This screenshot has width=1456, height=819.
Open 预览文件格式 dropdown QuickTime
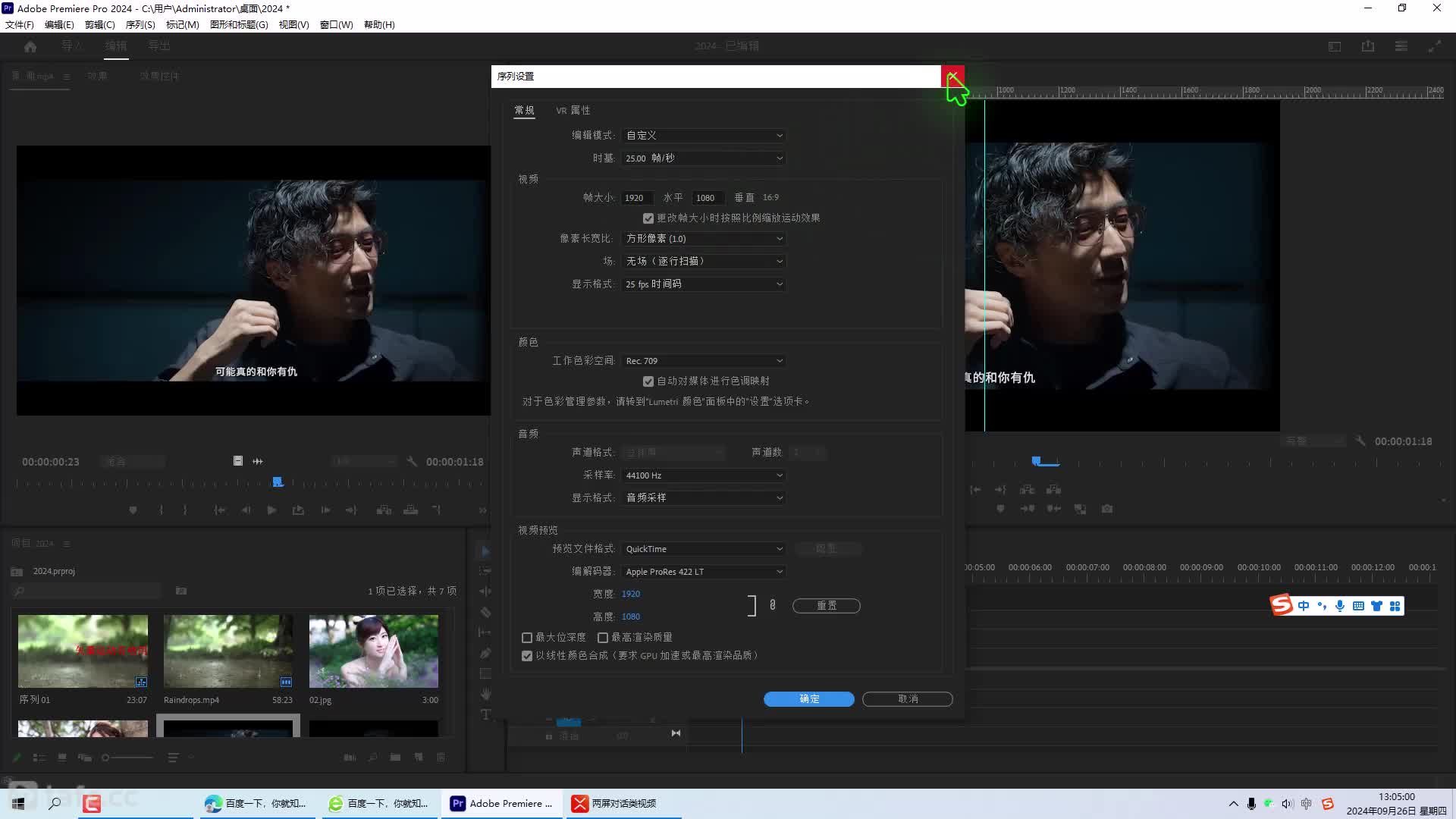[704, 549]
